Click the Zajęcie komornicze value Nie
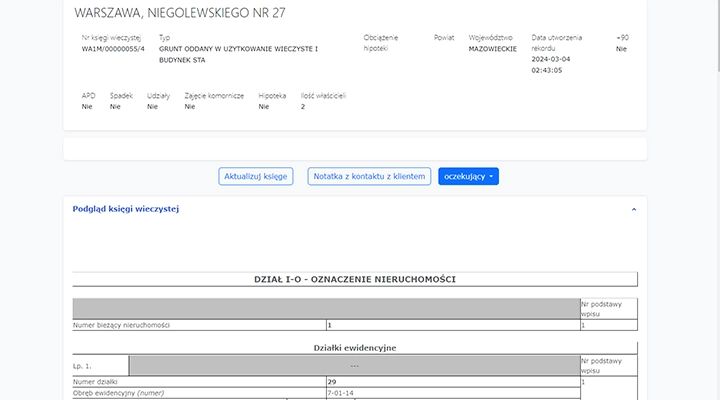720x400 pixels. [190, 106]
